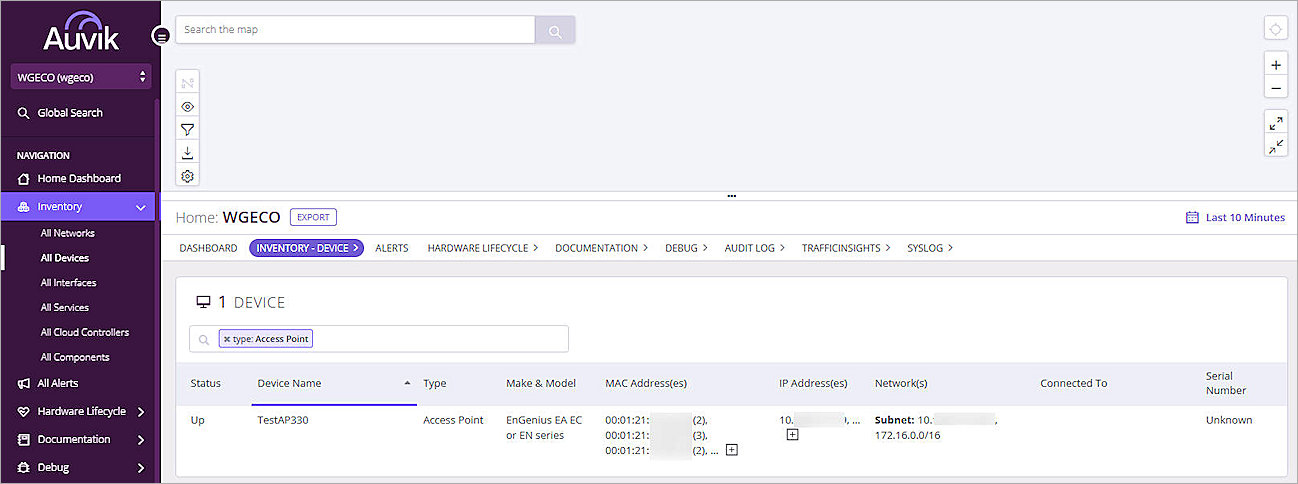Image resolution: width=1298 pixels, height=484 pixels.
Task: Open the WGECO site selector dropdown
Action: click(x=81, y=77)
